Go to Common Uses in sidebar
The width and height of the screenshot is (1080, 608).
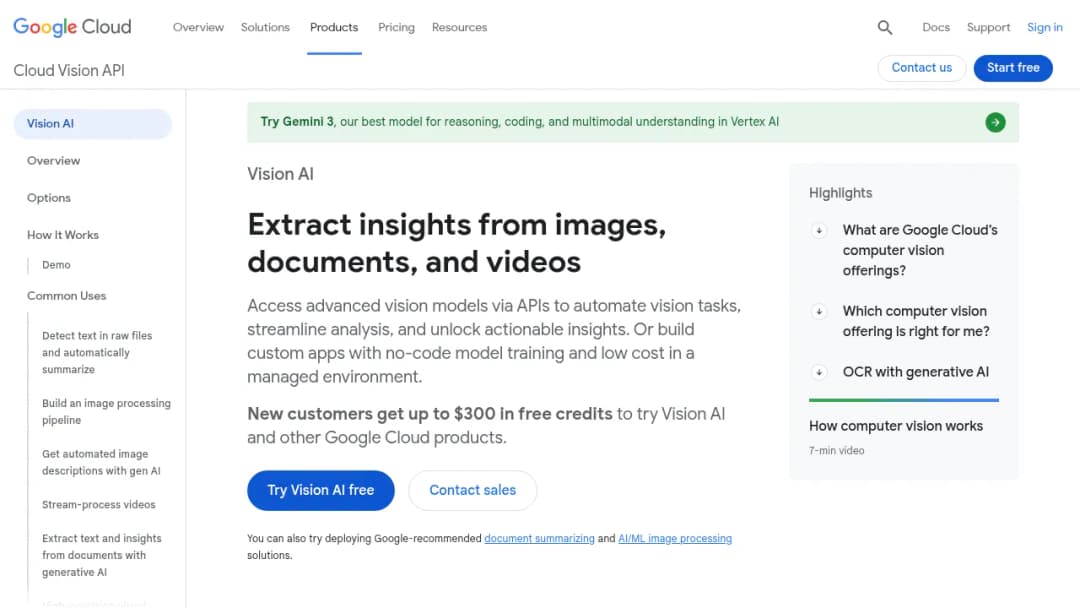67,296
